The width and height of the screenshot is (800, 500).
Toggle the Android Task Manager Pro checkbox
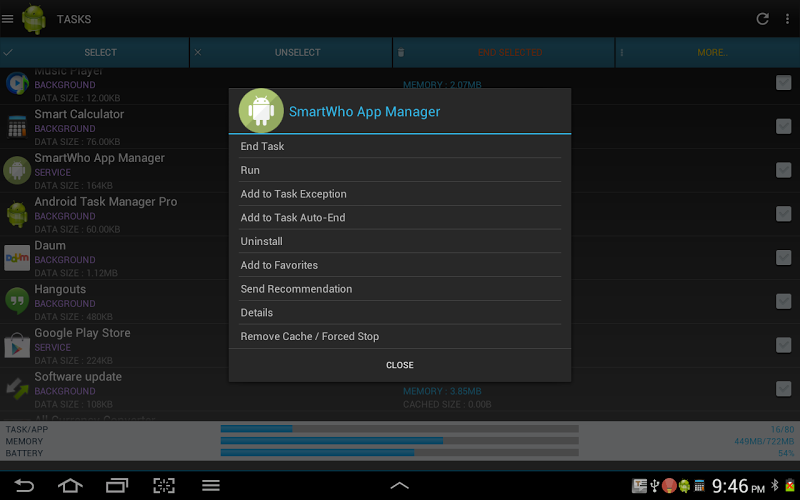(x=783, y=214)
